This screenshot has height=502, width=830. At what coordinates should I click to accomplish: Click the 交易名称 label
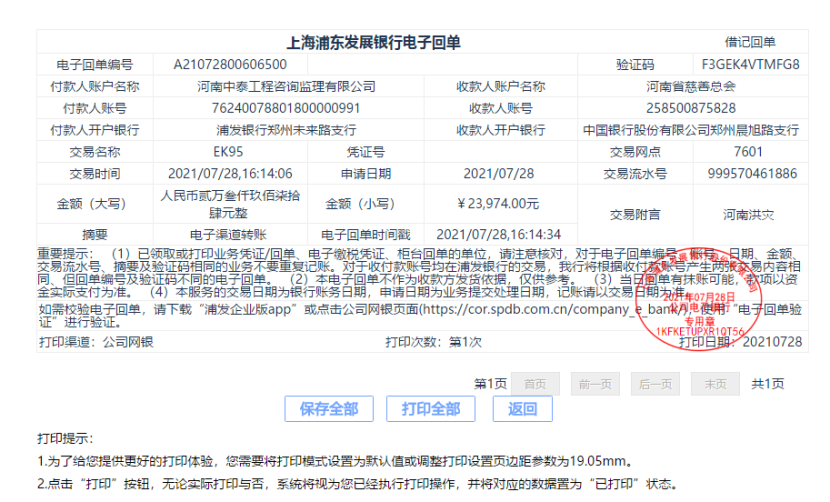95,151
